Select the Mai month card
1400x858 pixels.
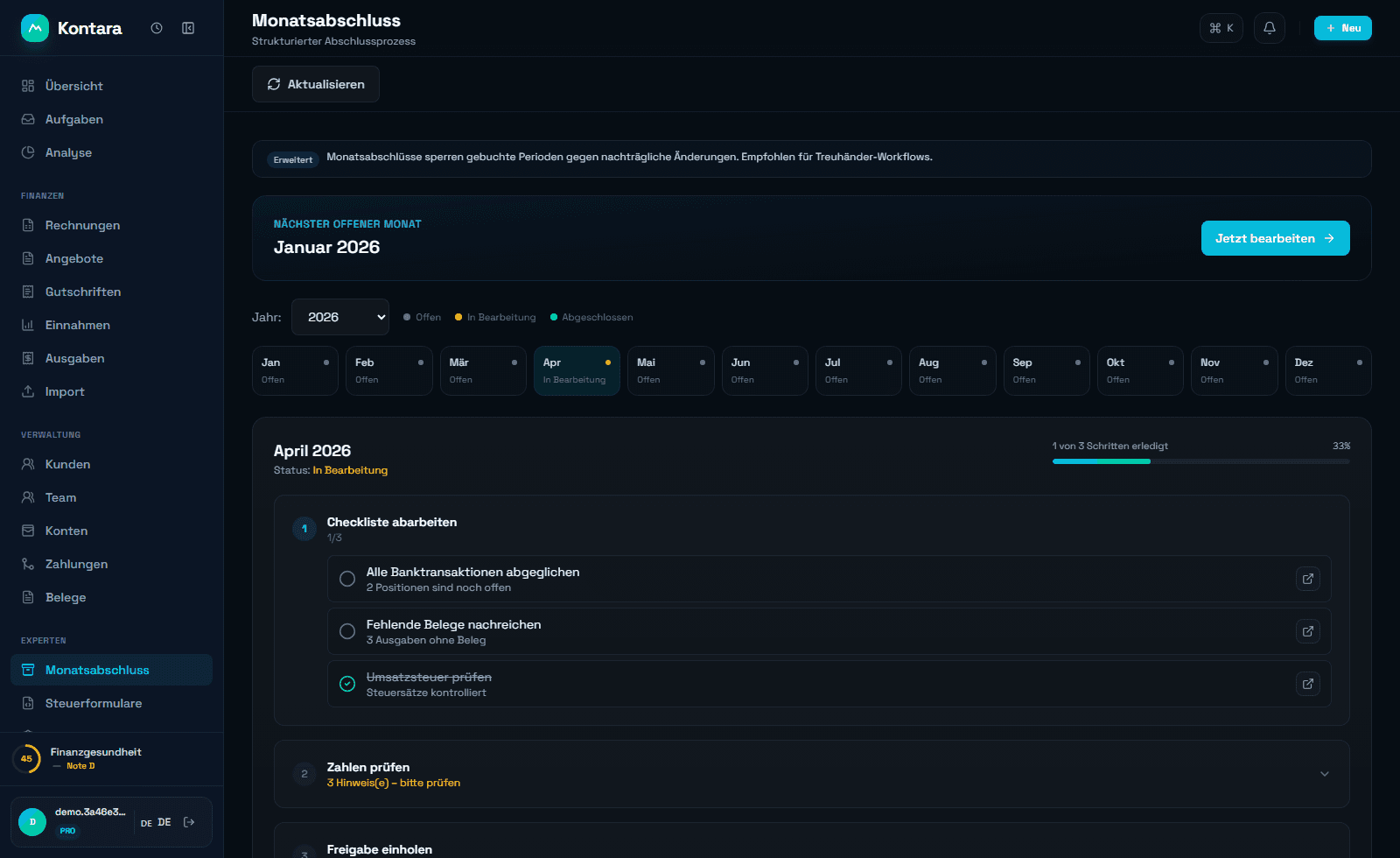671,370
